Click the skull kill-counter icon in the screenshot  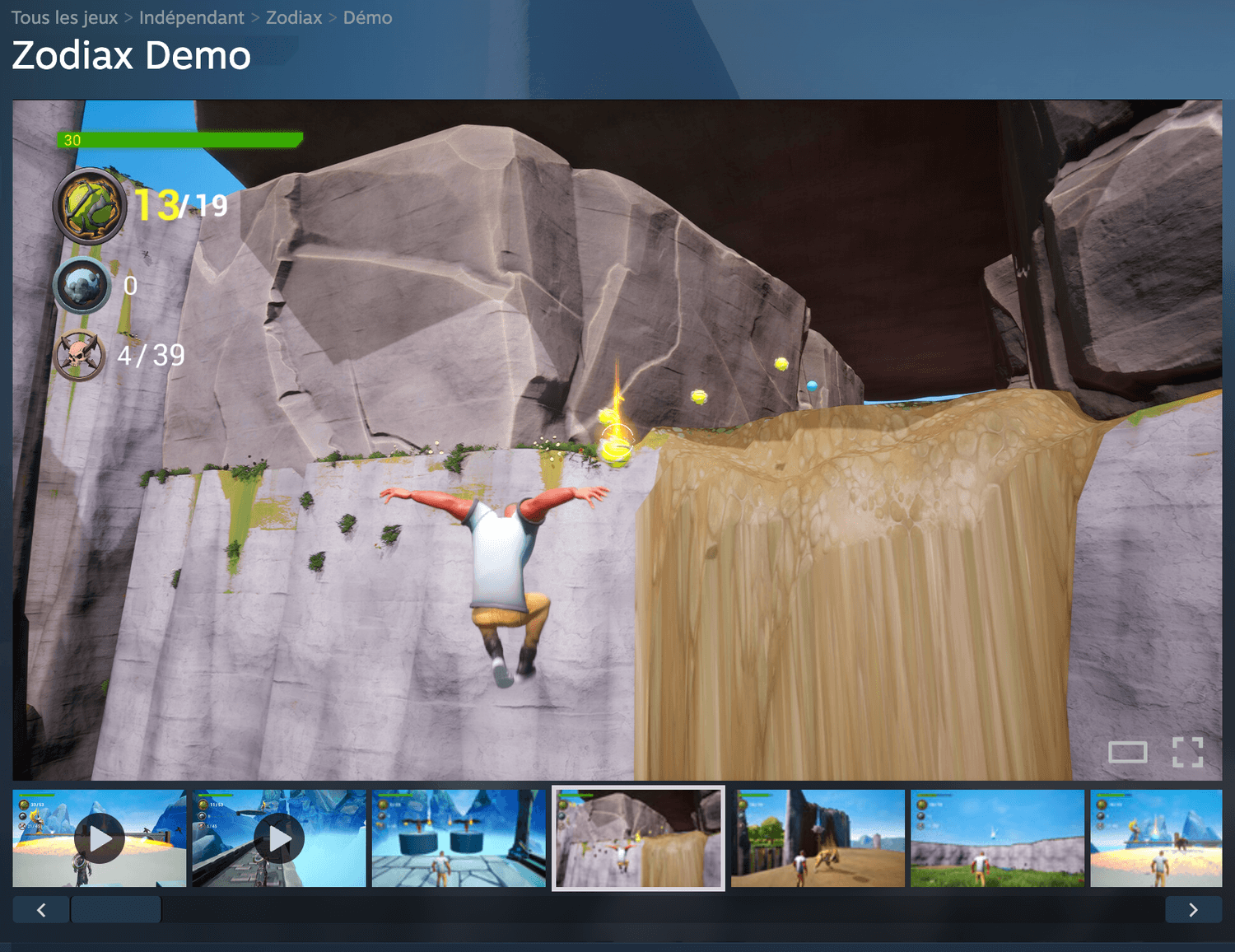(79, 356)
